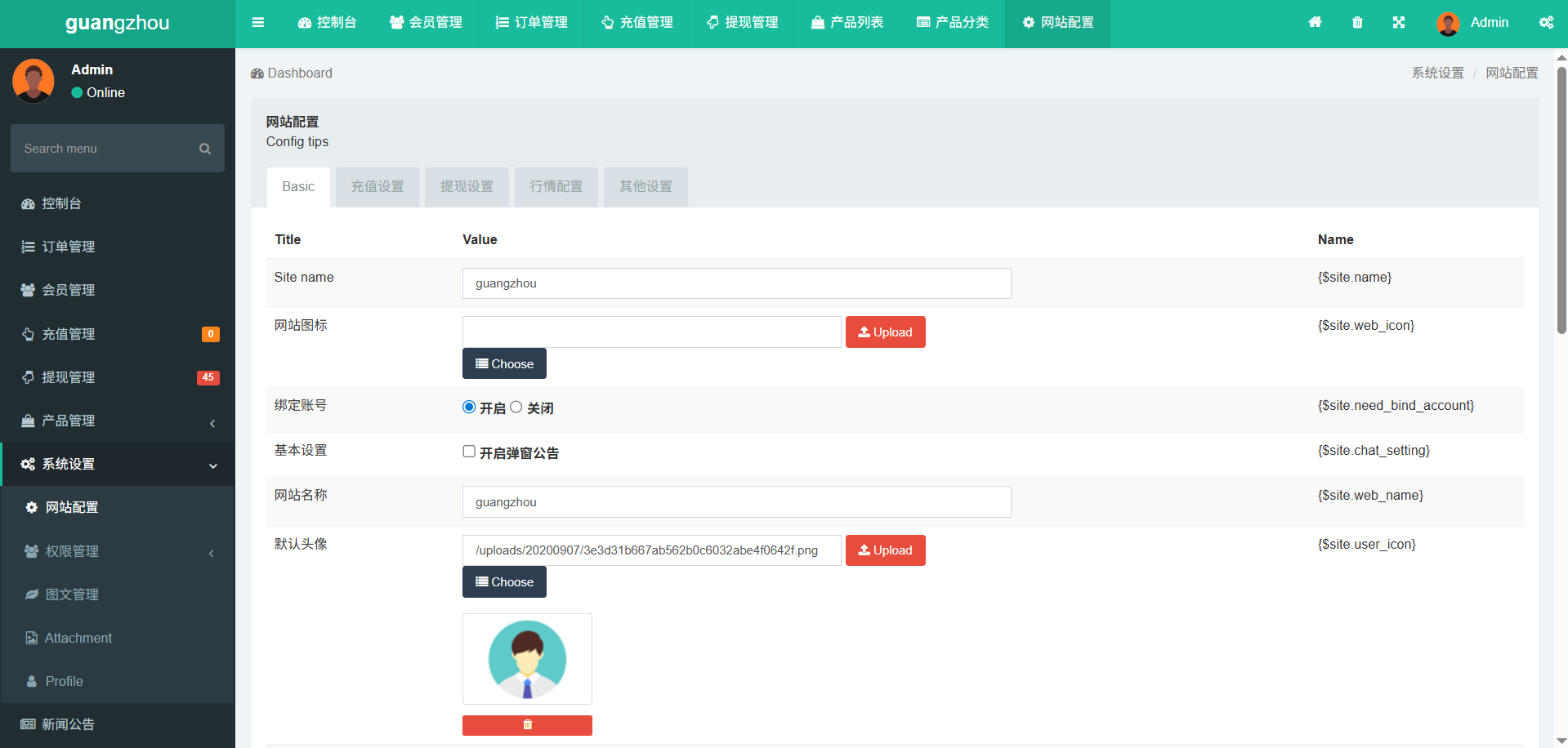The height and width of the screenshot is (748, 1568).
Task: Expand the 产品管理 sidebar menu
Action: tap(118, 421)
